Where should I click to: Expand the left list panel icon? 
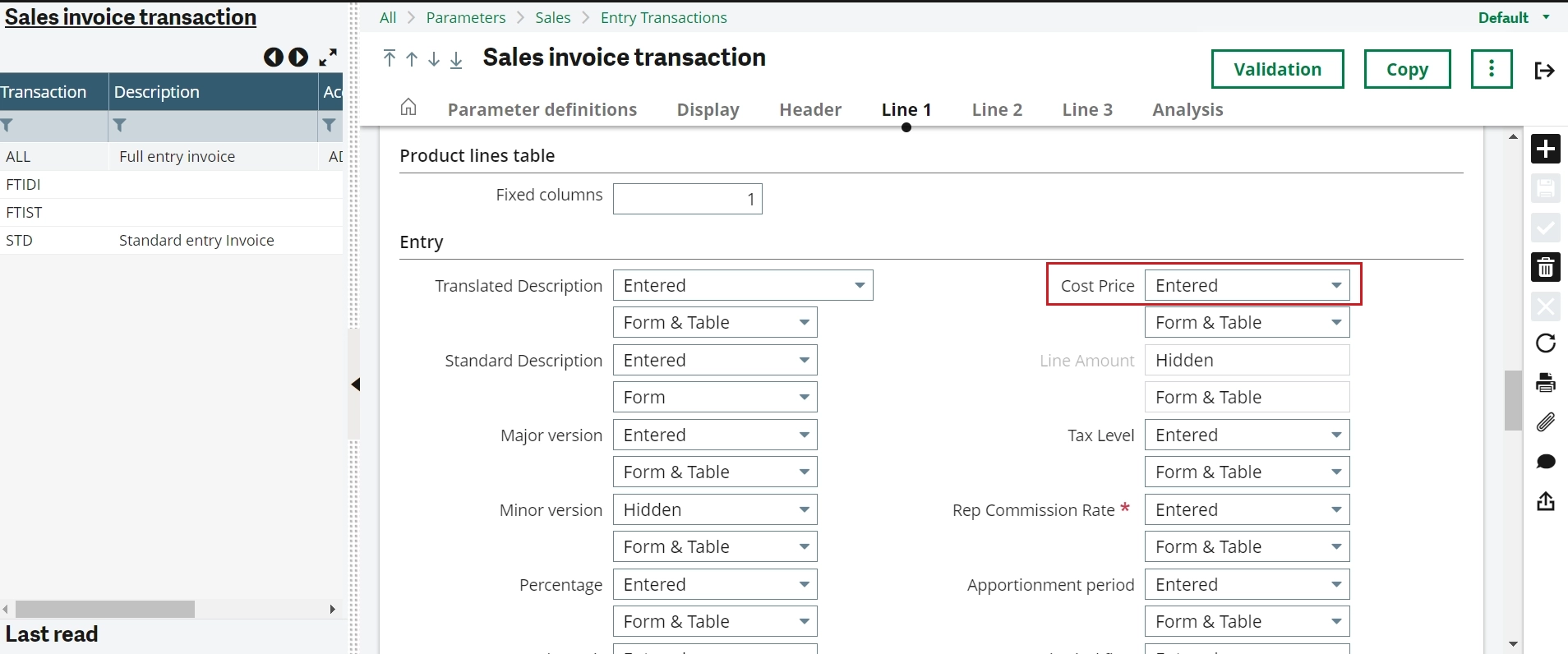[x=328, y=58]
